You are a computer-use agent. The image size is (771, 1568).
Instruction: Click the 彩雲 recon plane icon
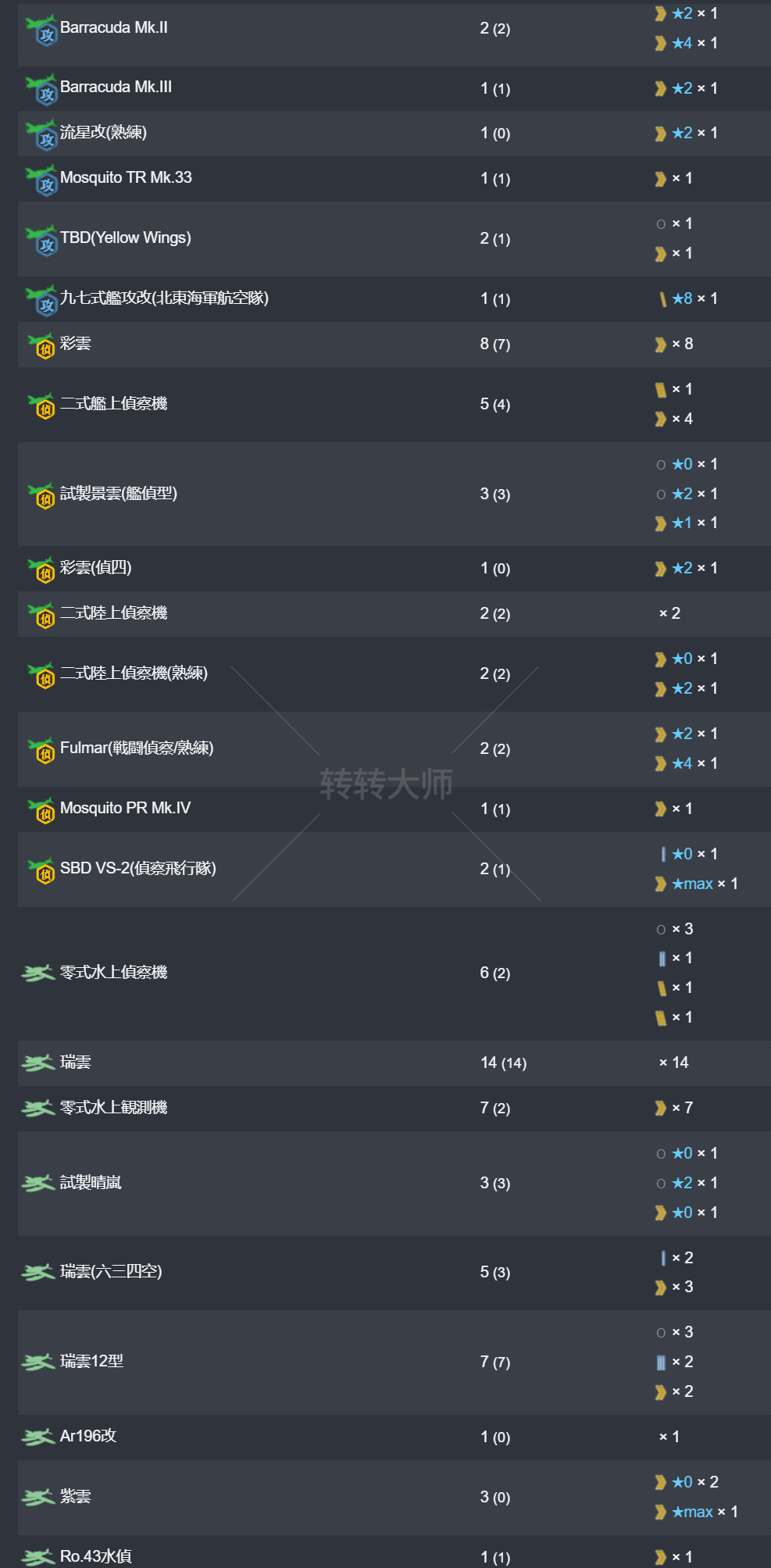[41, 345]
